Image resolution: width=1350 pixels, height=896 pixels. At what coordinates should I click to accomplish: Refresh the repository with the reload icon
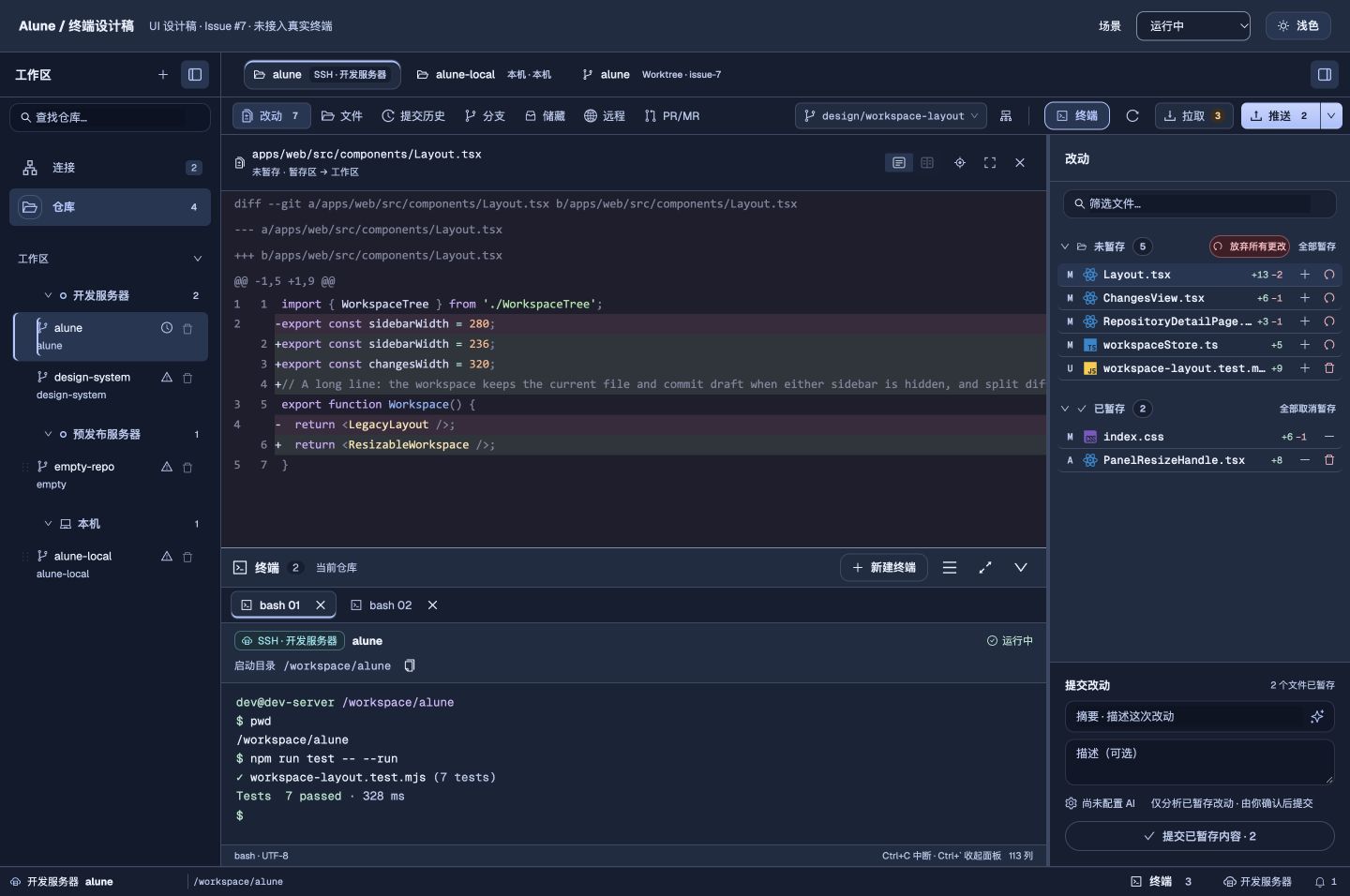pos(1132,116)
